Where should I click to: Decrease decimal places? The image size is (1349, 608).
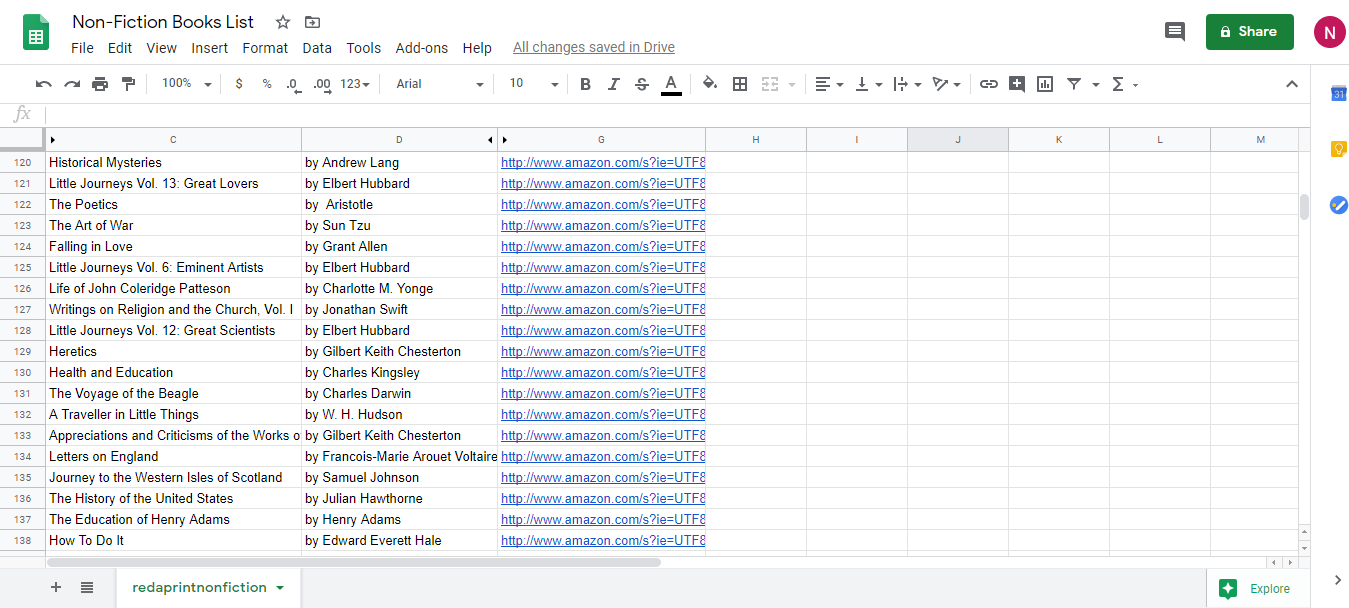tap(293, 84)
